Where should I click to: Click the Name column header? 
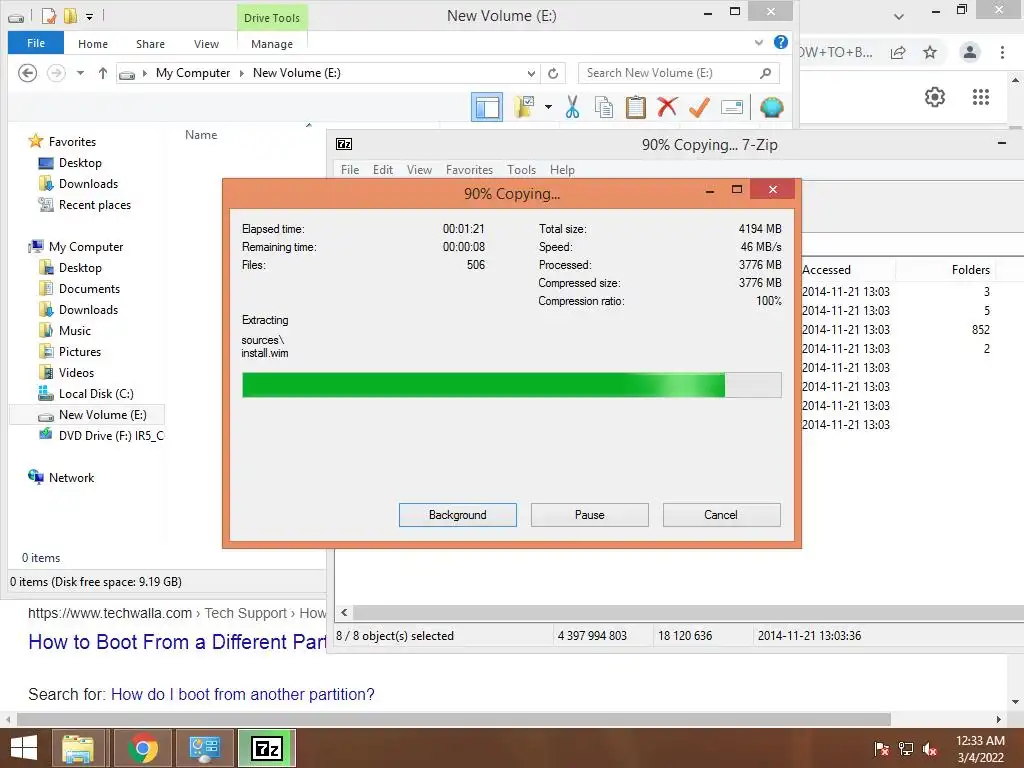click(201, 135)
